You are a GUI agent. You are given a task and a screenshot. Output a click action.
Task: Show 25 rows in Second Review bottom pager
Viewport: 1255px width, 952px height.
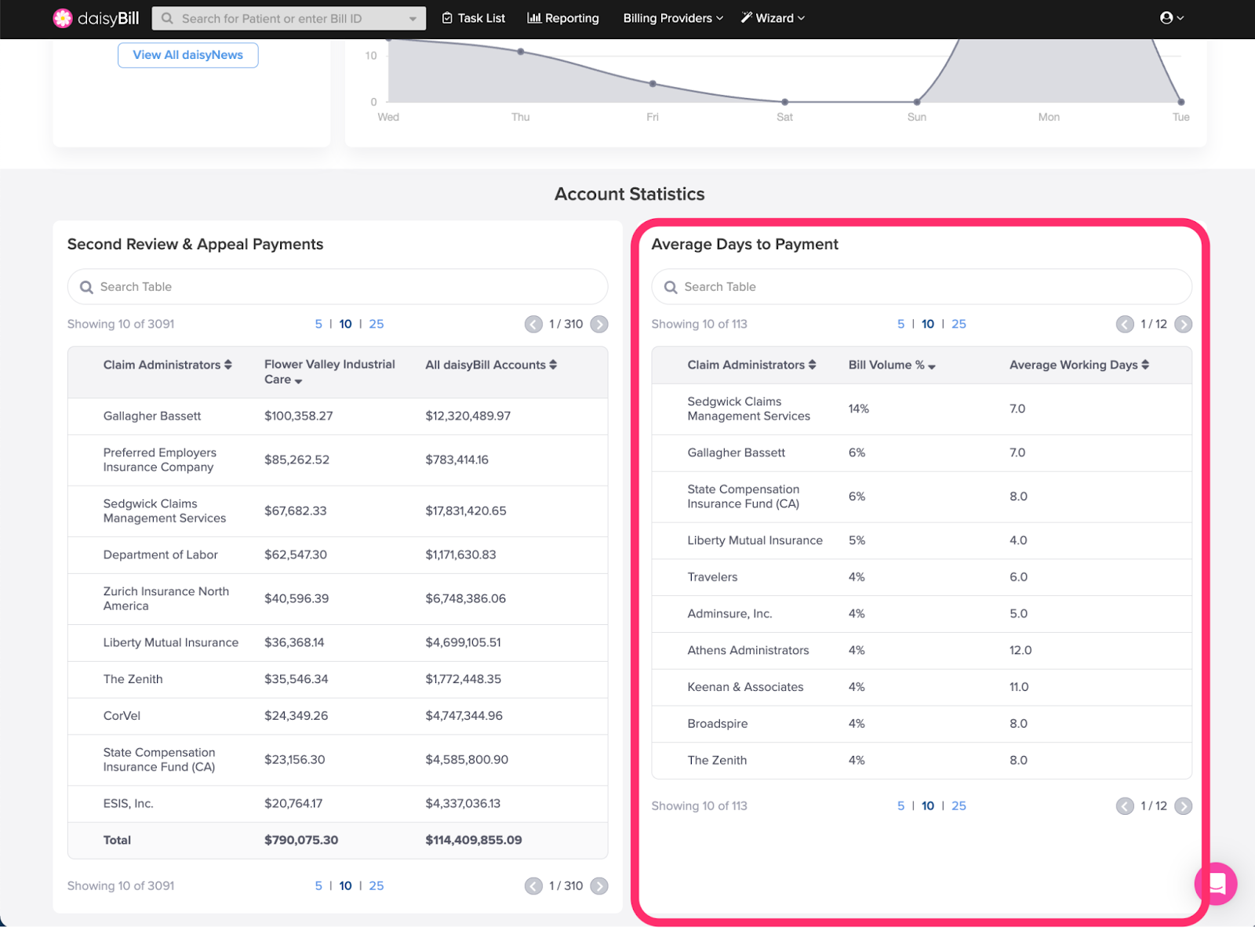(376, 886)
